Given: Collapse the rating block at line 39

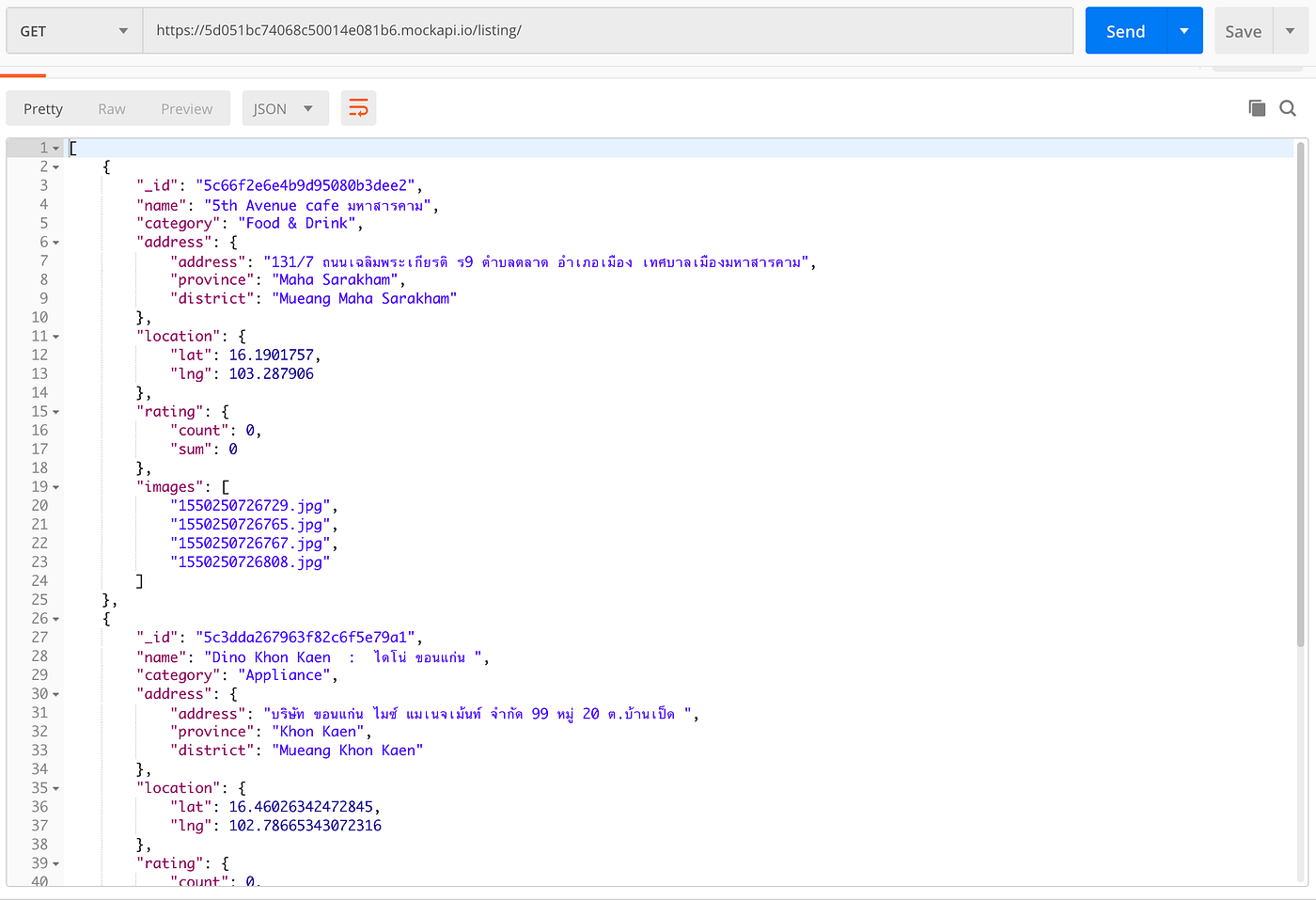Looking at the screenshot, I should point(56,863).
